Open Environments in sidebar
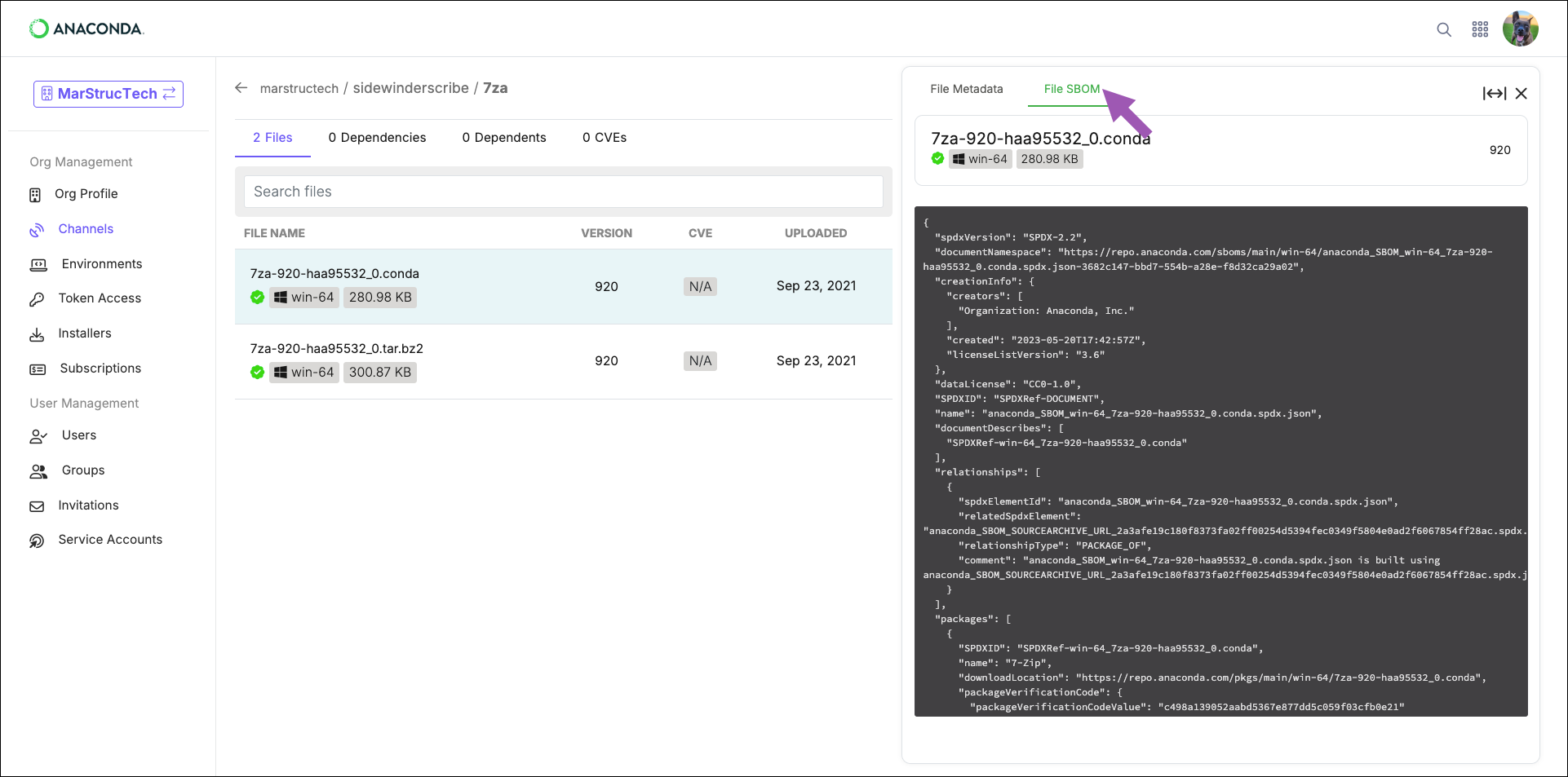 [102, 264]
